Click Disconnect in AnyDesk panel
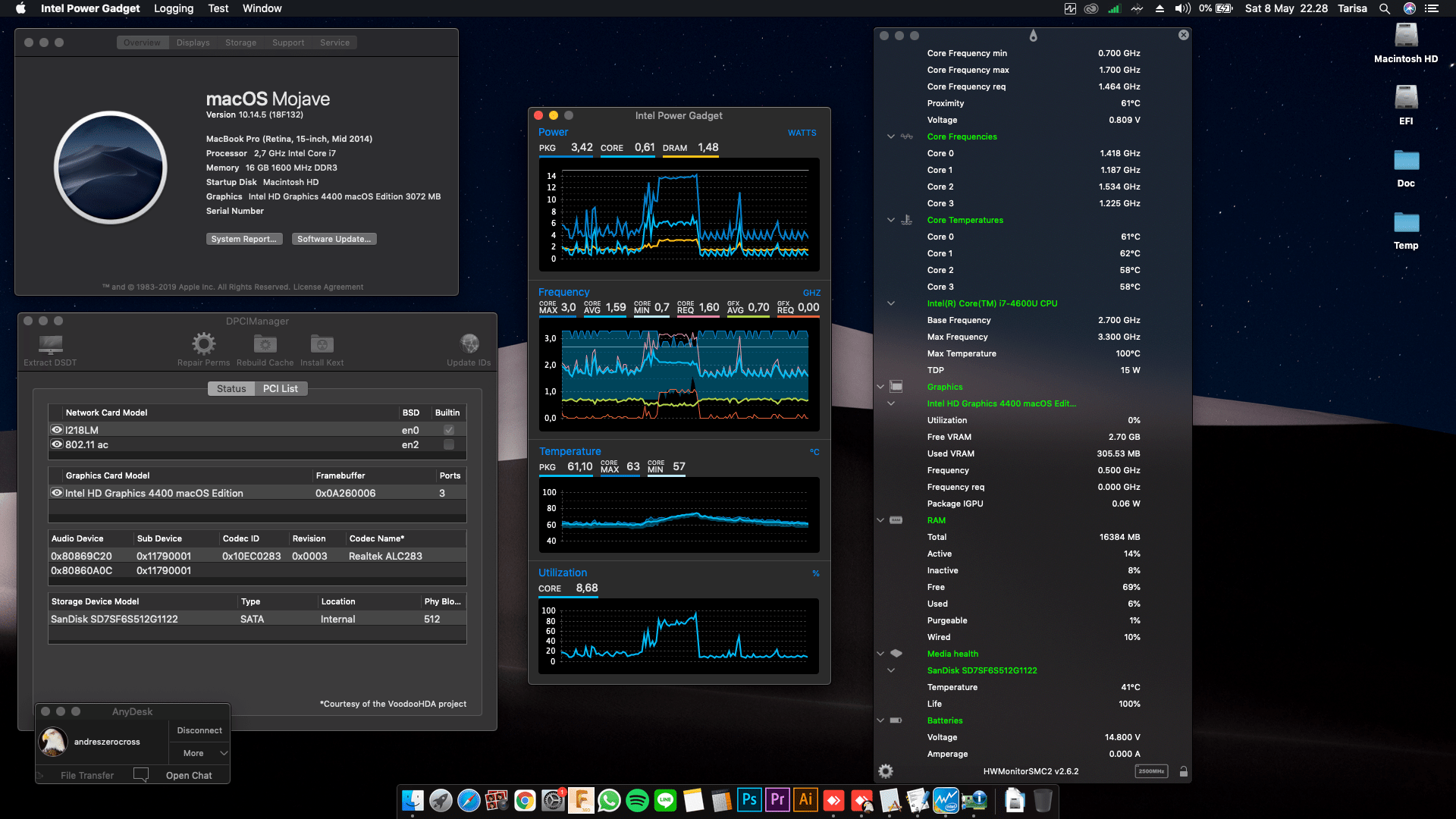The height and width of the screenshot is (819, 1456). (x=199, y=730)
